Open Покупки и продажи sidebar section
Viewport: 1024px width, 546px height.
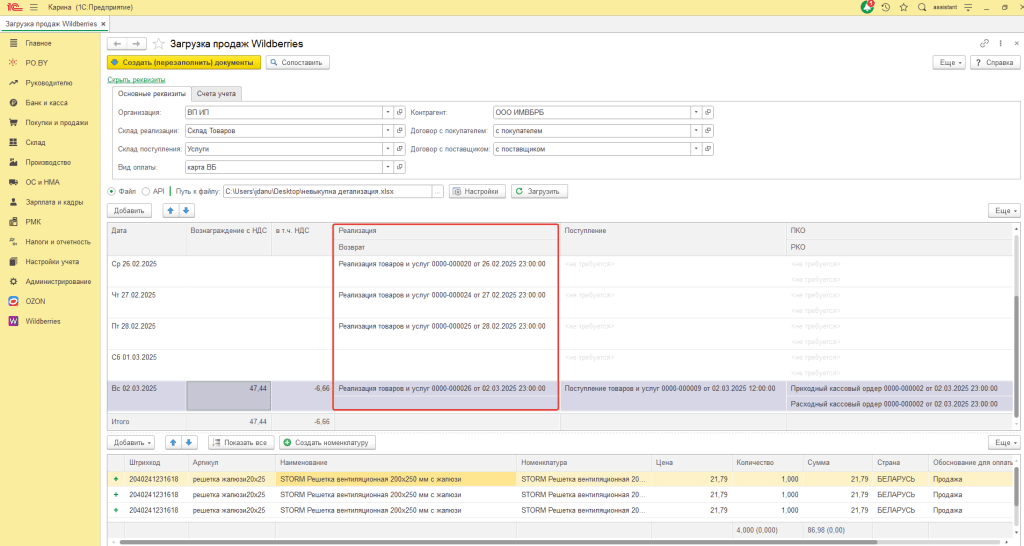tap(56, 123)
